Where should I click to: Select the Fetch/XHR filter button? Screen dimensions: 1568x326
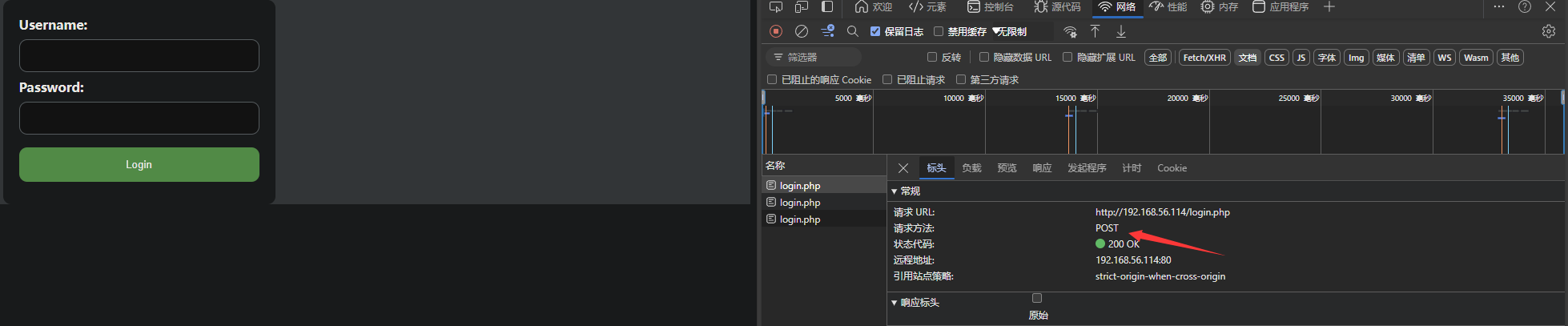pyautogui.click(x=1204, y=58)
